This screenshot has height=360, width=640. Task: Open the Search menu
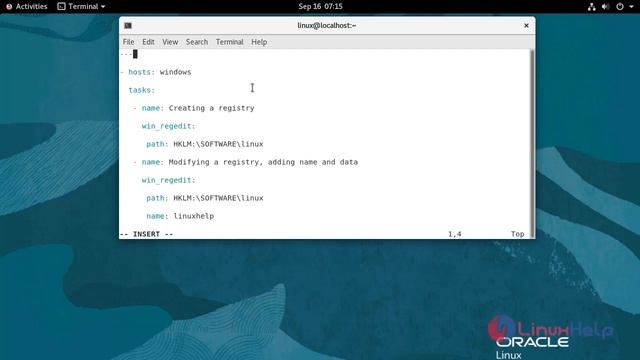[x=197, y=42]
